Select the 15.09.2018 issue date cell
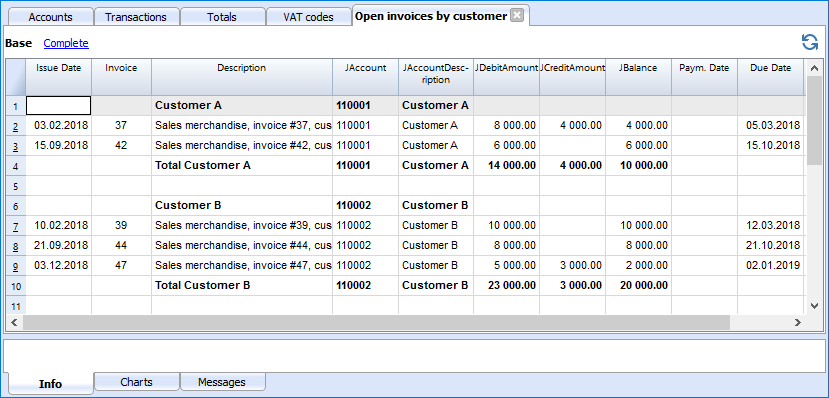The image size is (829, 398). (x=59, y=145)
